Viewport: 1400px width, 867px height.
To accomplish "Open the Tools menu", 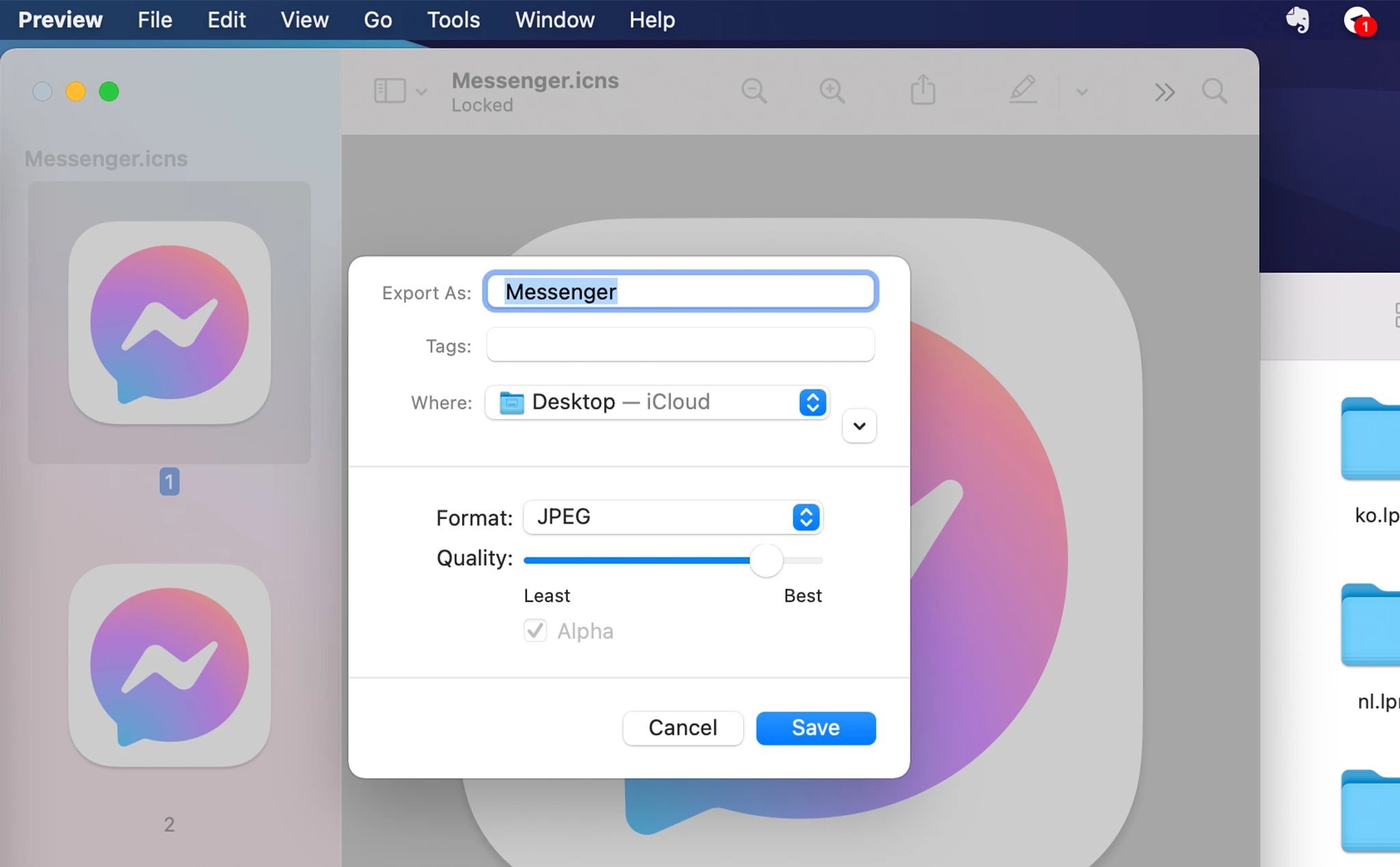I will point(453,20).
